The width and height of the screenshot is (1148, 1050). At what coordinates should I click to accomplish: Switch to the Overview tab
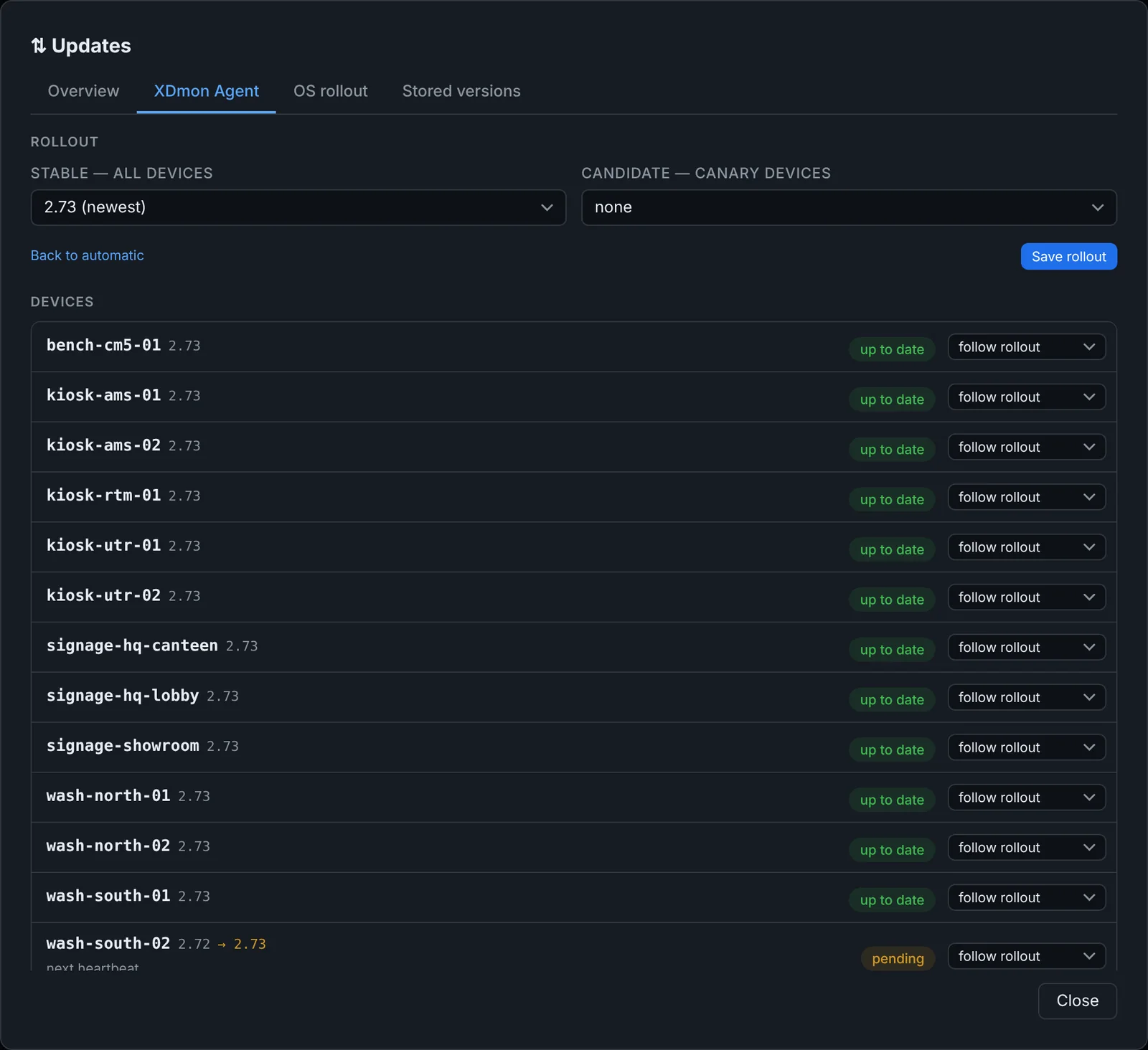pos(83,91)
